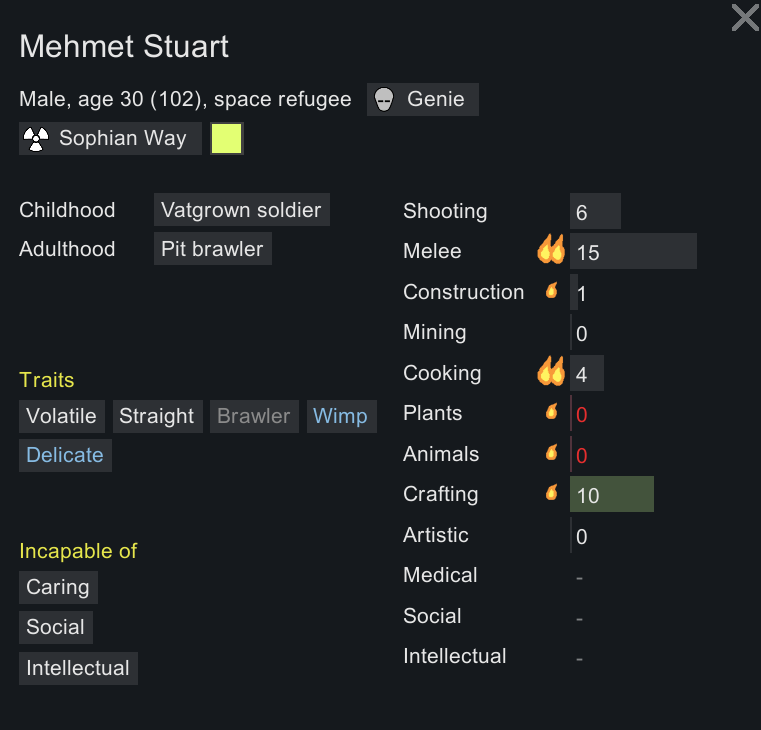Click the Delicate trait tag

tap(65, 455)
